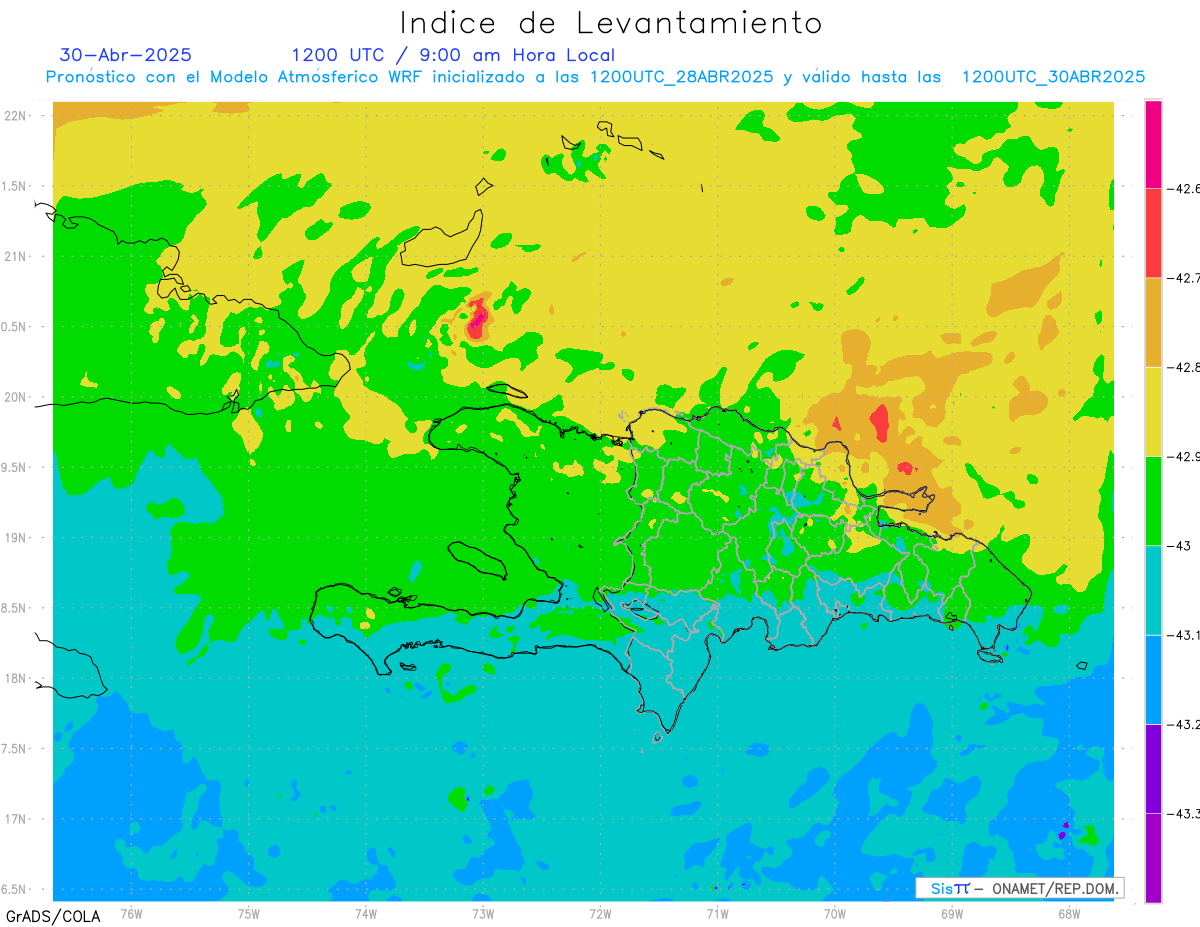Click legend value "-43.1"
The image size is (1200, 927).
click(1184, 635)
